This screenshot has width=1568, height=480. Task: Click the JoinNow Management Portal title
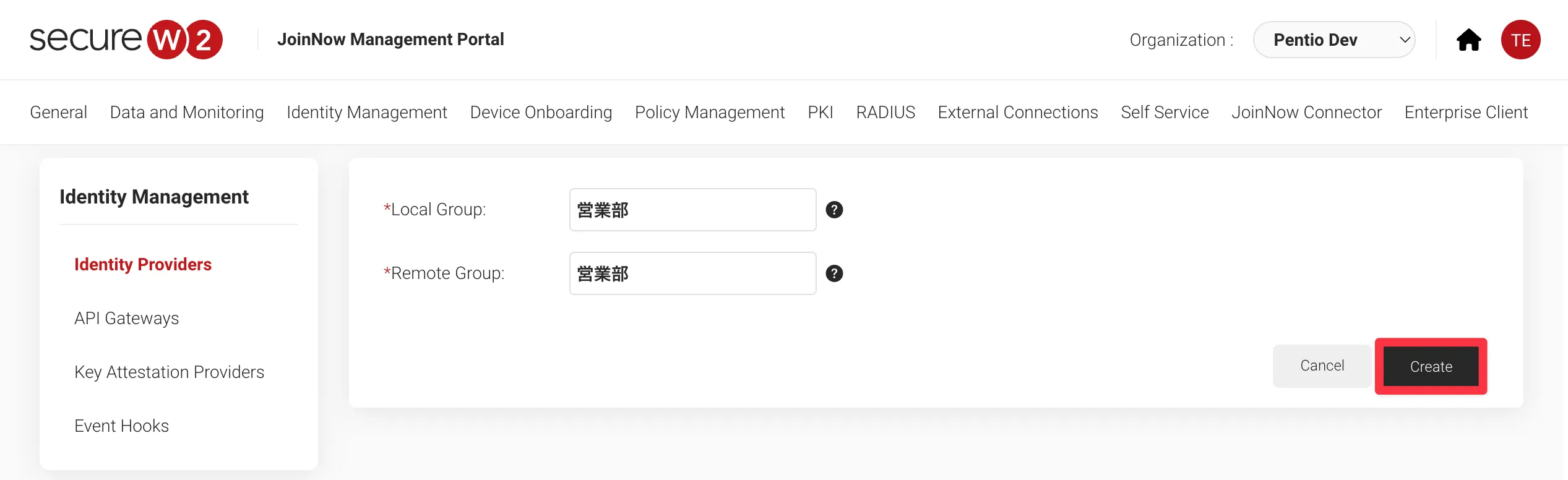tap(390, 40)
